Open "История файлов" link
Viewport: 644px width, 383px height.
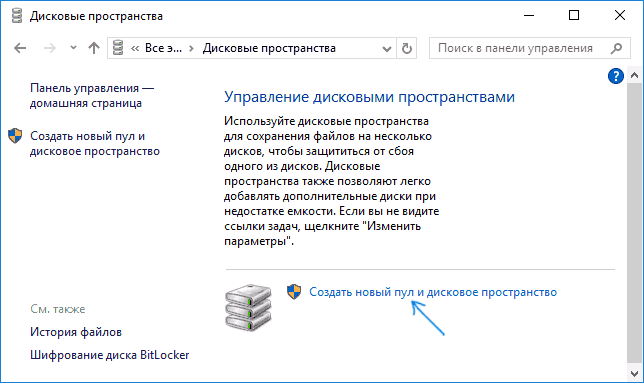click(76, 332)
